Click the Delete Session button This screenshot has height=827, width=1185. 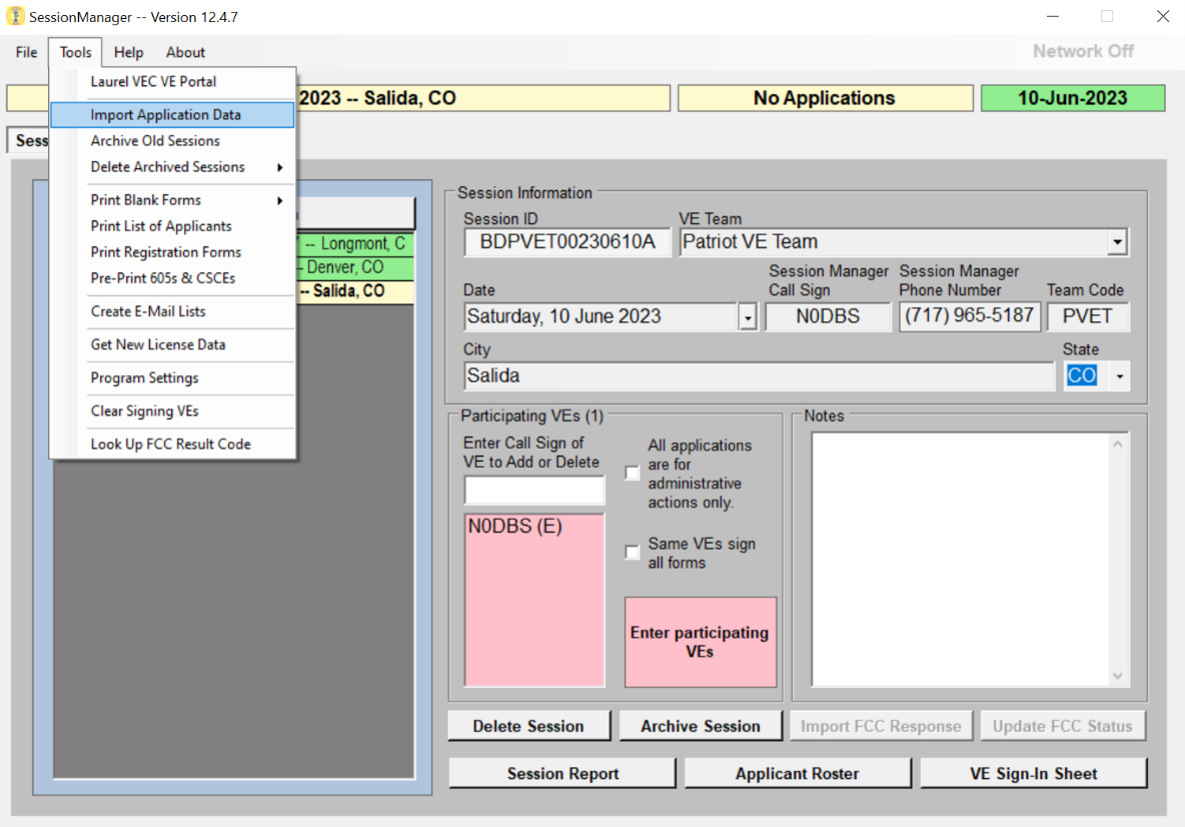click(529, 726)
